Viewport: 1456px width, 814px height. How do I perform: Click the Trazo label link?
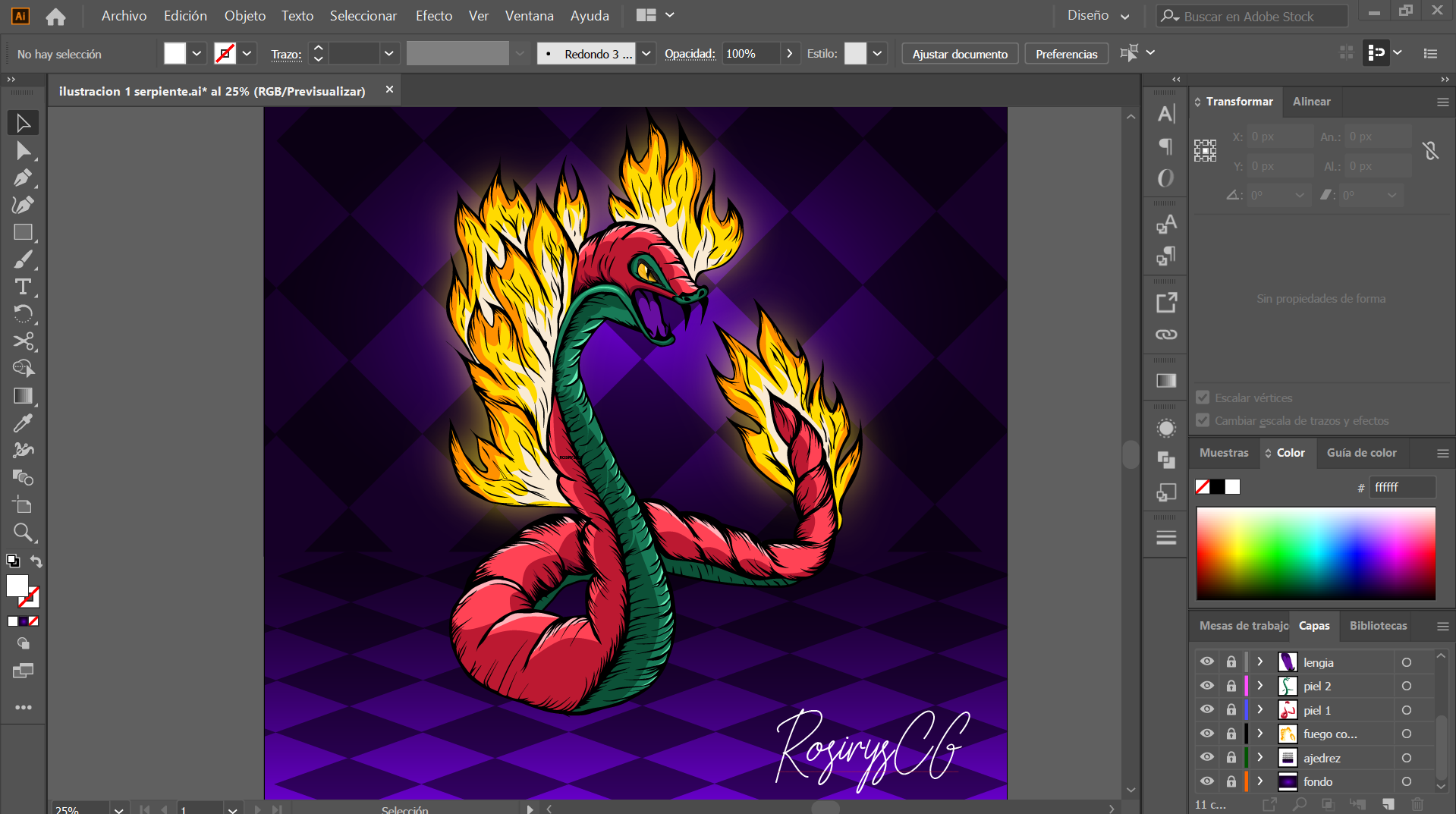click(x=286, y=55)
